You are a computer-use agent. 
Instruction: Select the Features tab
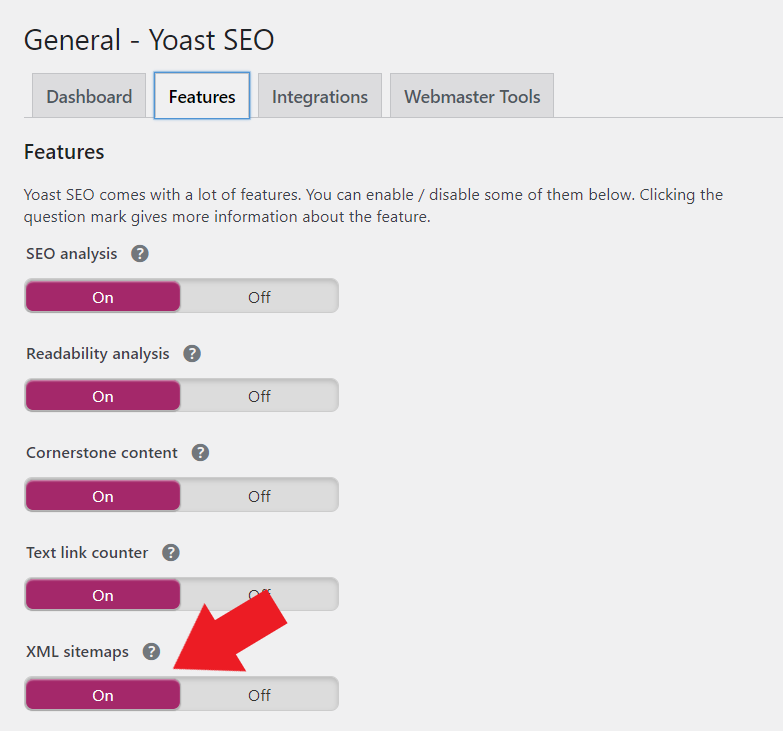202,96
